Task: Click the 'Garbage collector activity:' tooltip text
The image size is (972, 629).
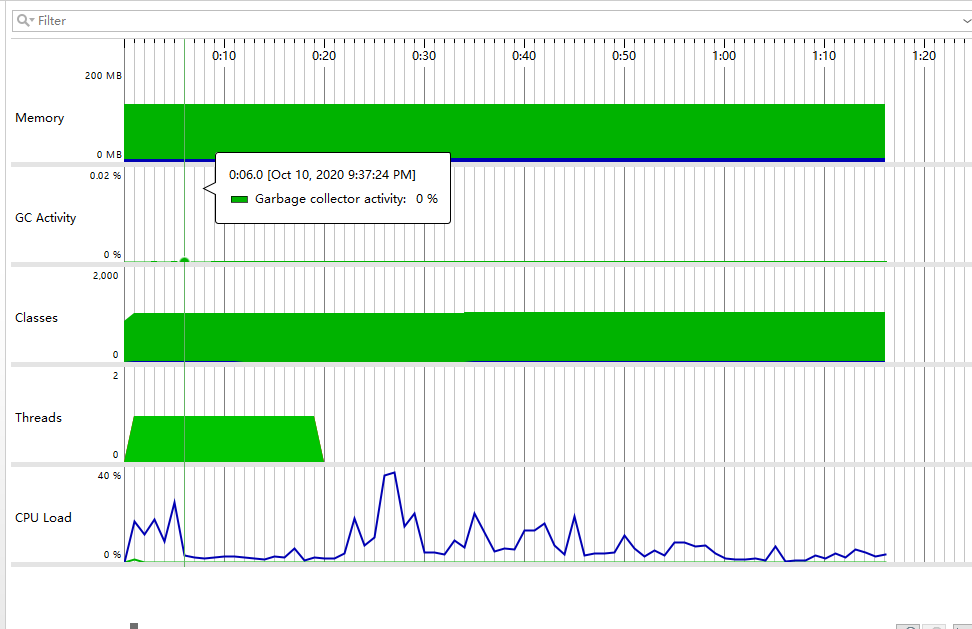Action: tap(330, 199)
